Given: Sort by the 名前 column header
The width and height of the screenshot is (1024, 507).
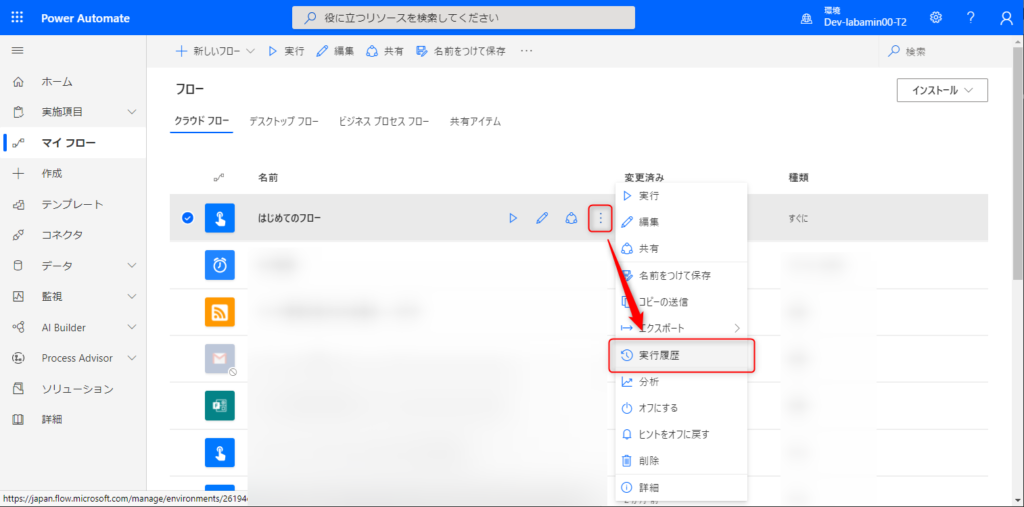Looking at the screenshot, I should point(268,178).
